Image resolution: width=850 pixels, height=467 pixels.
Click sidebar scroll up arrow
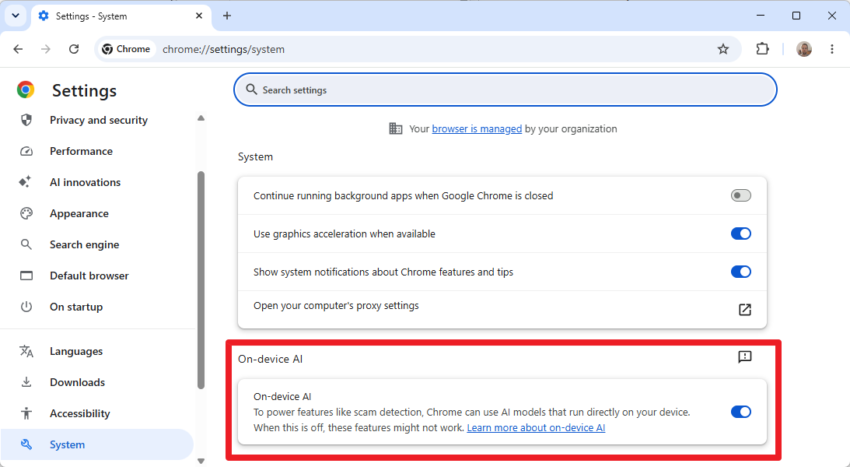point(201,118)
